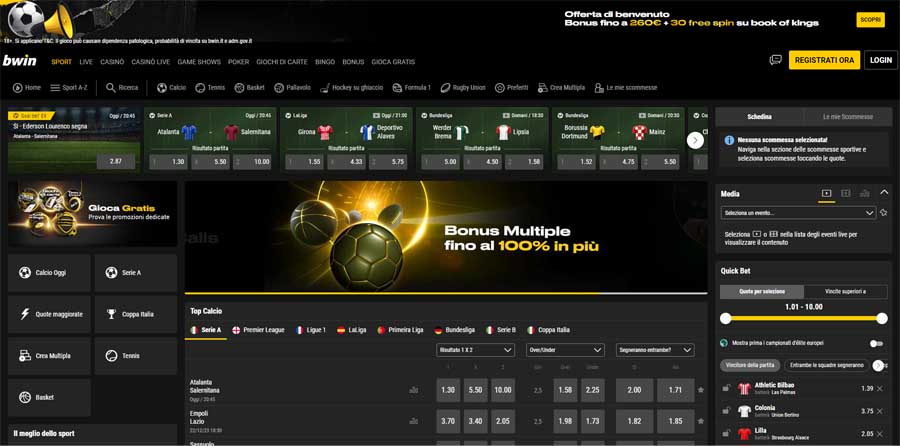Remove Athletic Bilbao quick bet with X
Screen dimensions: 900x446
pyautogui.click(x=880, y=389)
